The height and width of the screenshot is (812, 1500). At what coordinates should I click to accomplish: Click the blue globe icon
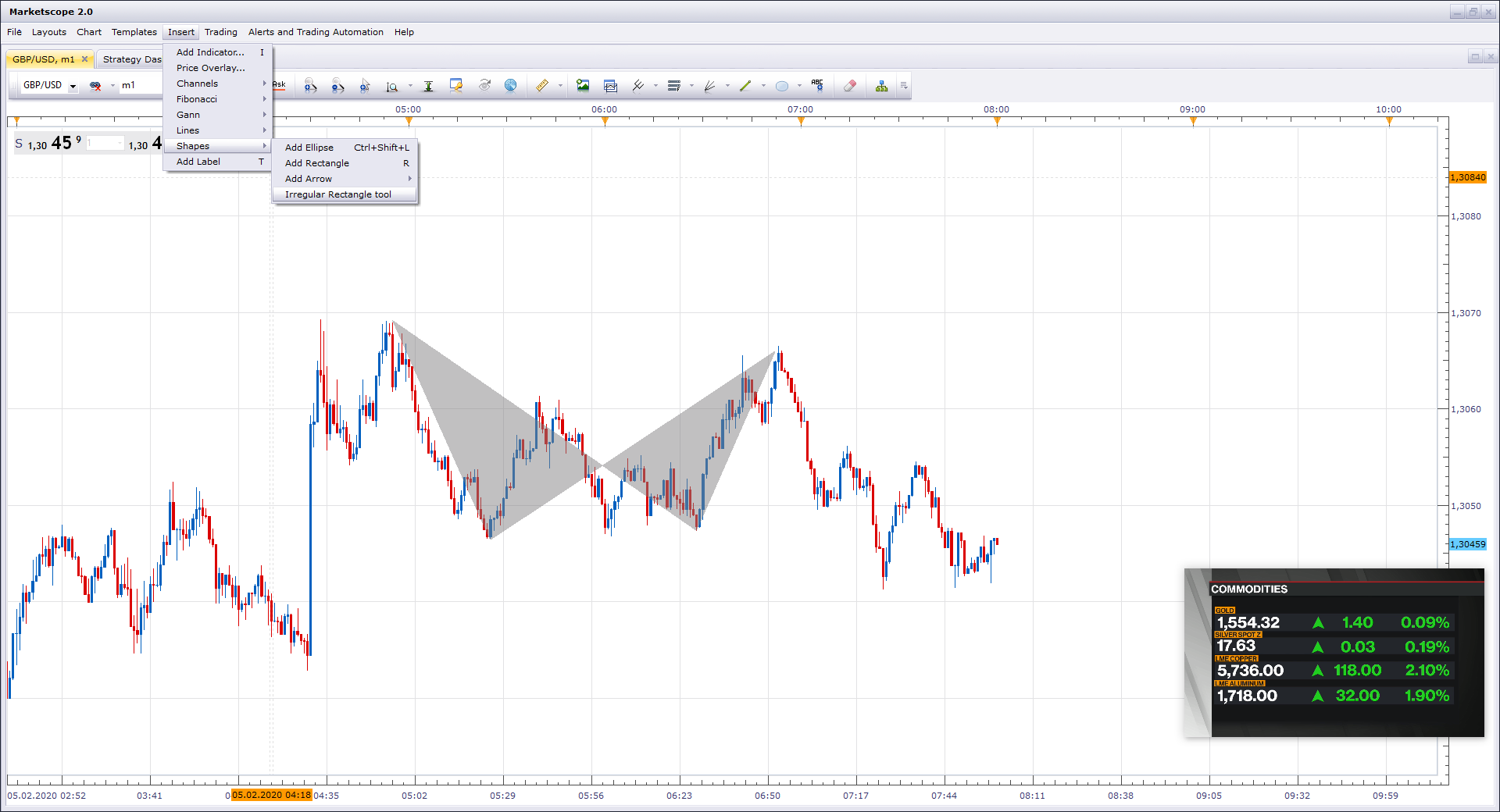coord(510,85)
